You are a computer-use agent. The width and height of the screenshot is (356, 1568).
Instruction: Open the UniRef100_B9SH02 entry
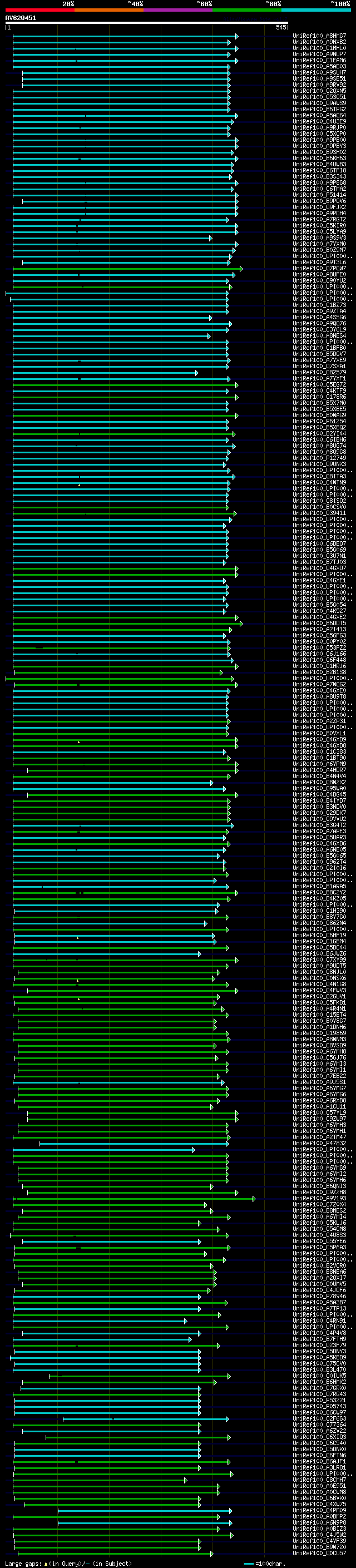click(x=319, y=152)
